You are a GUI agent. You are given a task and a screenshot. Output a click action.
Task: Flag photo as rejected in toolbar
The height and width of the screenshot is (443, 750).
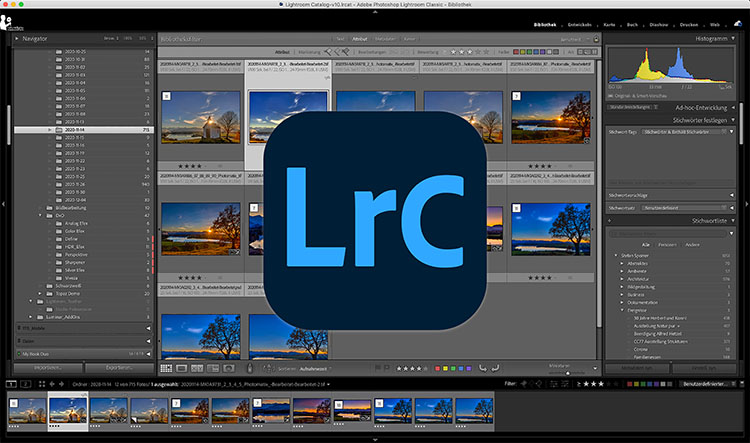[x=386, y=368]
